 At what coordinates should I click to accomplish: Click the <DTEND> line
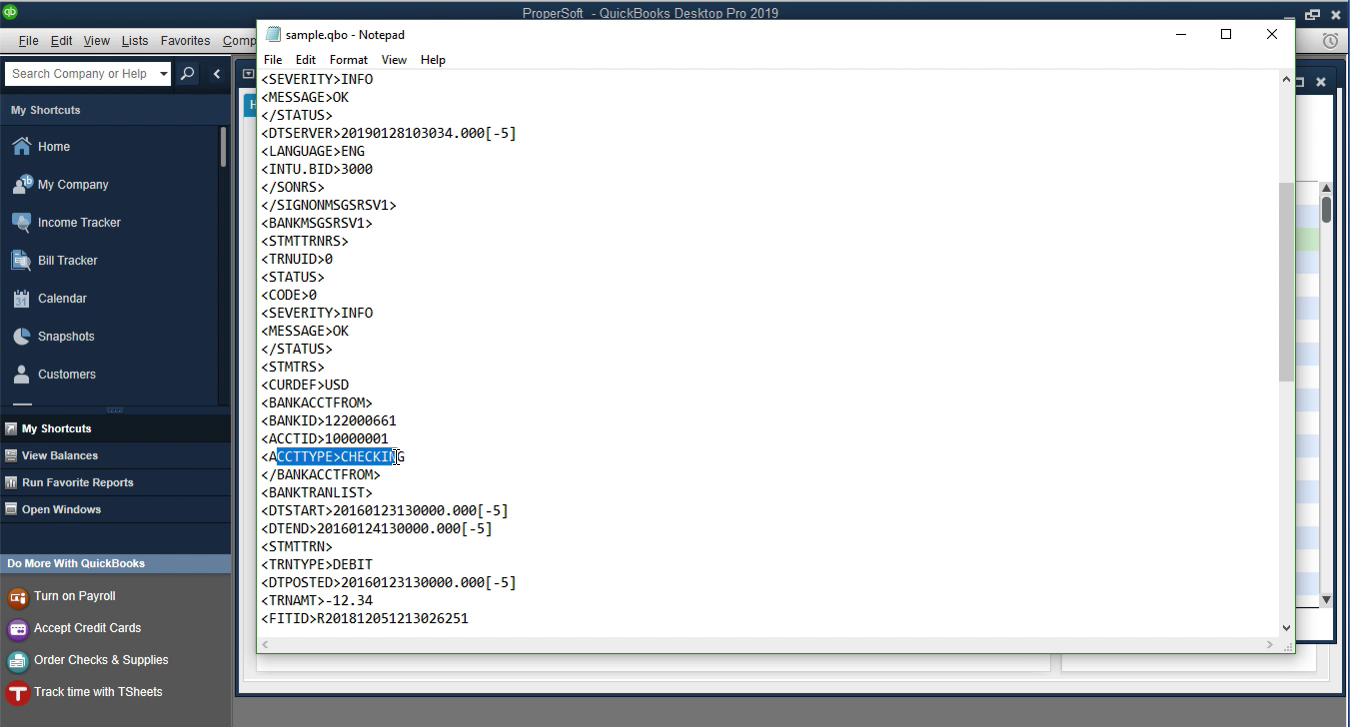point(377,529)
